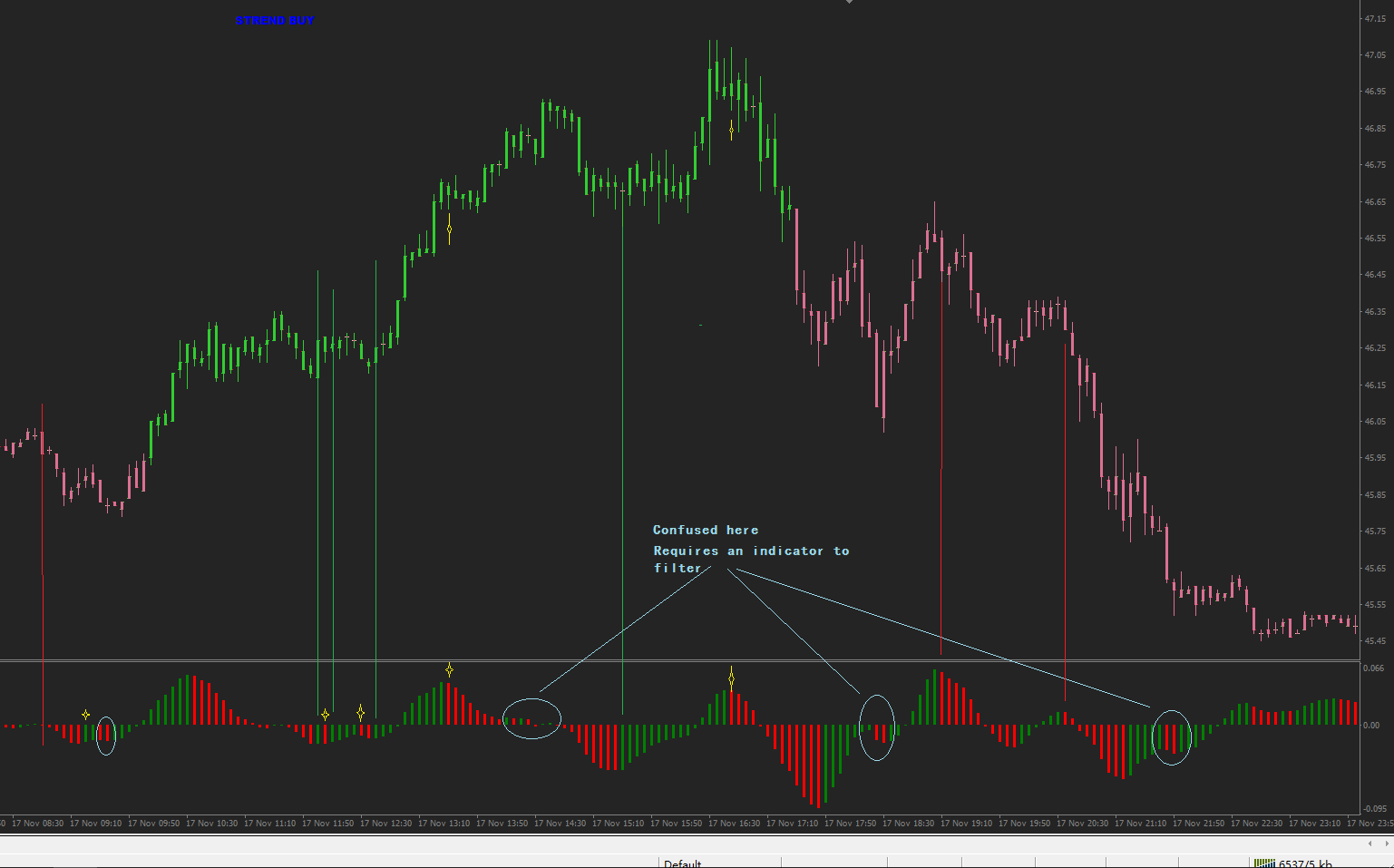Viewport: 1394px width, 868px height.
Task: Click the 17 Nov 16:30 time axis label
Action: (734, 824)
